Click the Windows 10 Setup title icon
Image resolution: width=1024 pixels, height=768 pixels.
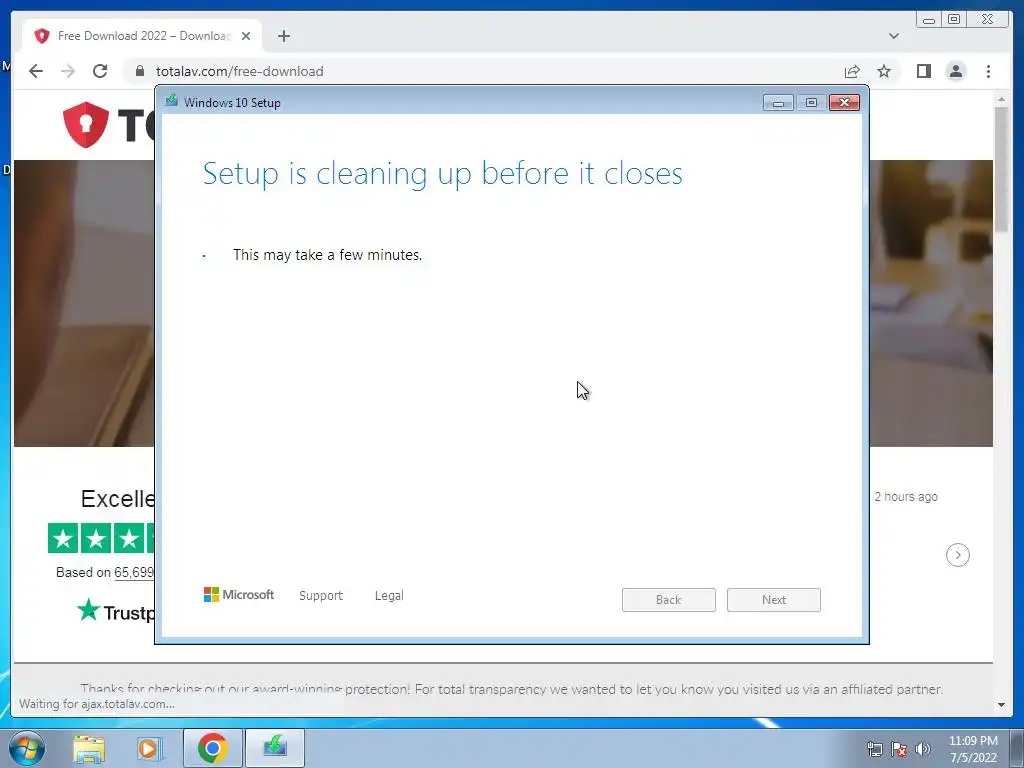[172, 101]
